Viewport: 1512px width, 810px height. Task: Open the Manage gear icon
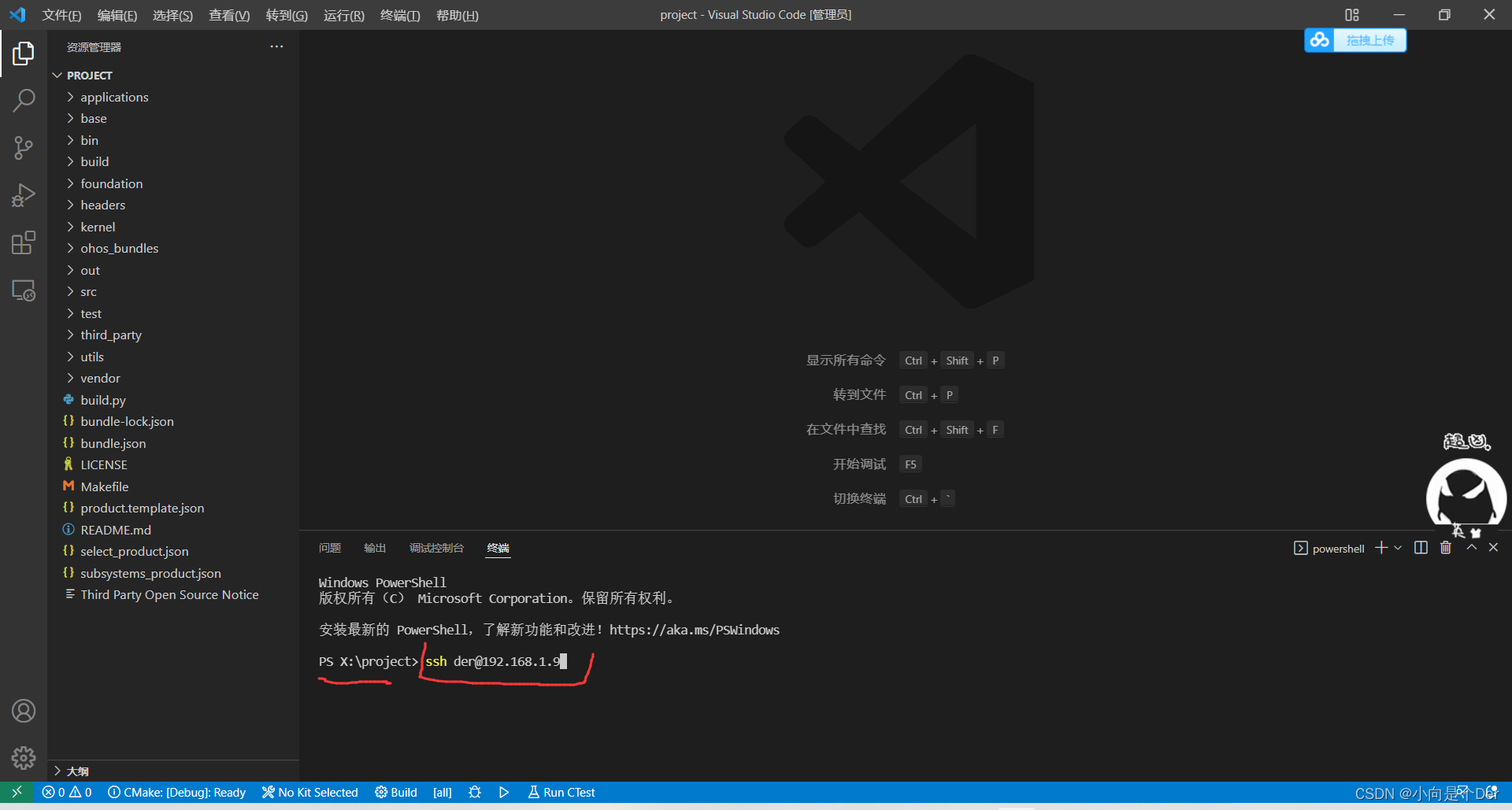click(24, 758)
